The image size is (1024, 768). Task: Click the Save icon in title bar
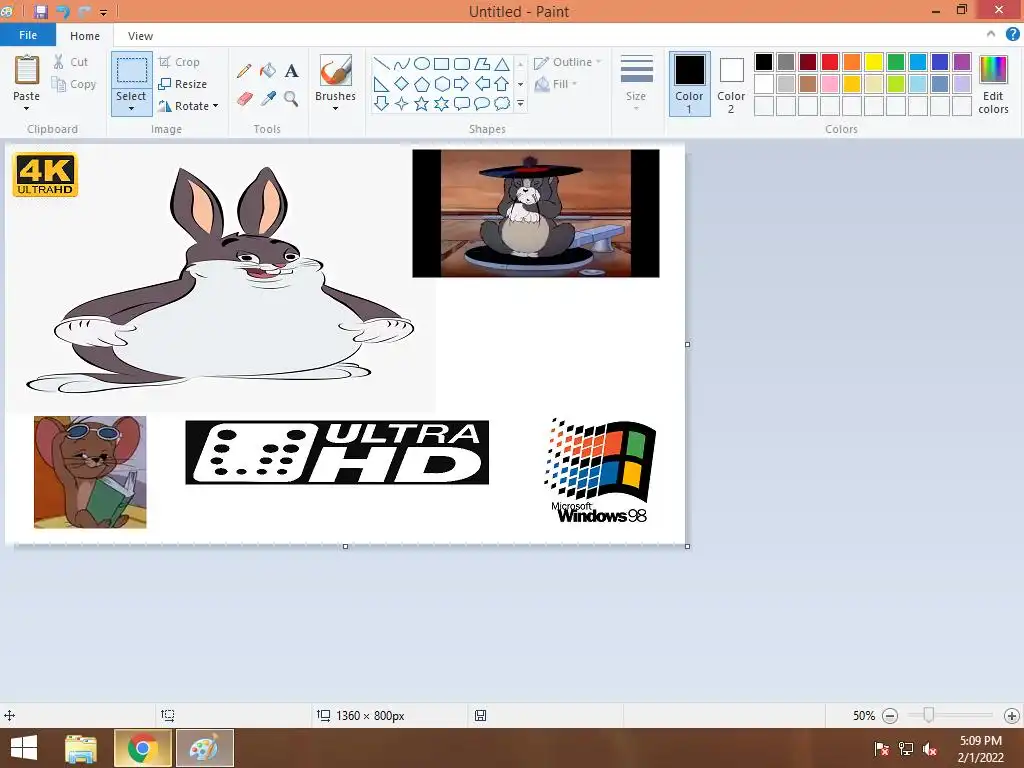coord(41,12)
